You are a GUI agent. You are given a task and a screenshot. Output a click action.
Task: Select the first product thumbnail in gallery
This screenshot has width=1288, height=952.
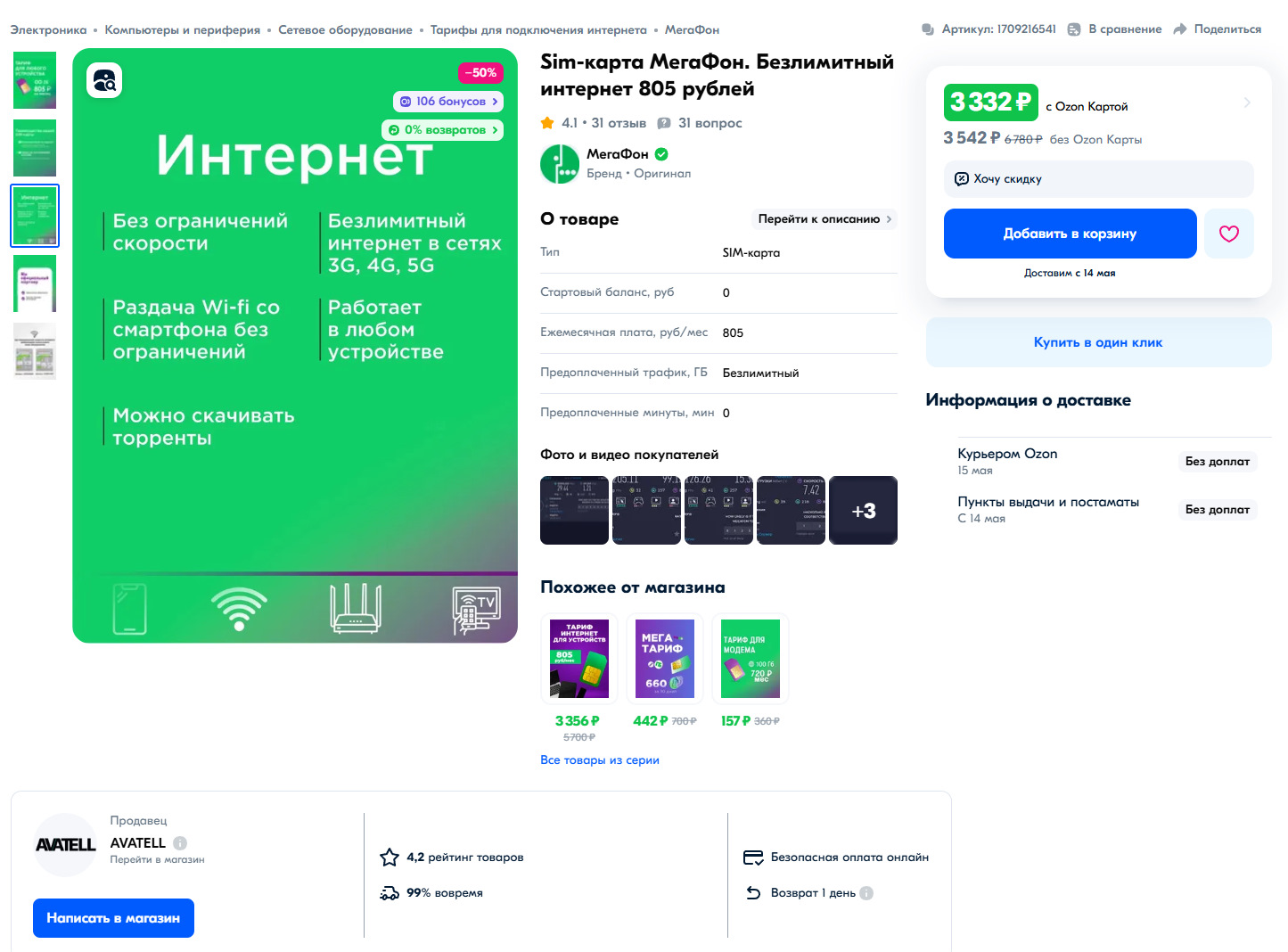click(35, 80)
